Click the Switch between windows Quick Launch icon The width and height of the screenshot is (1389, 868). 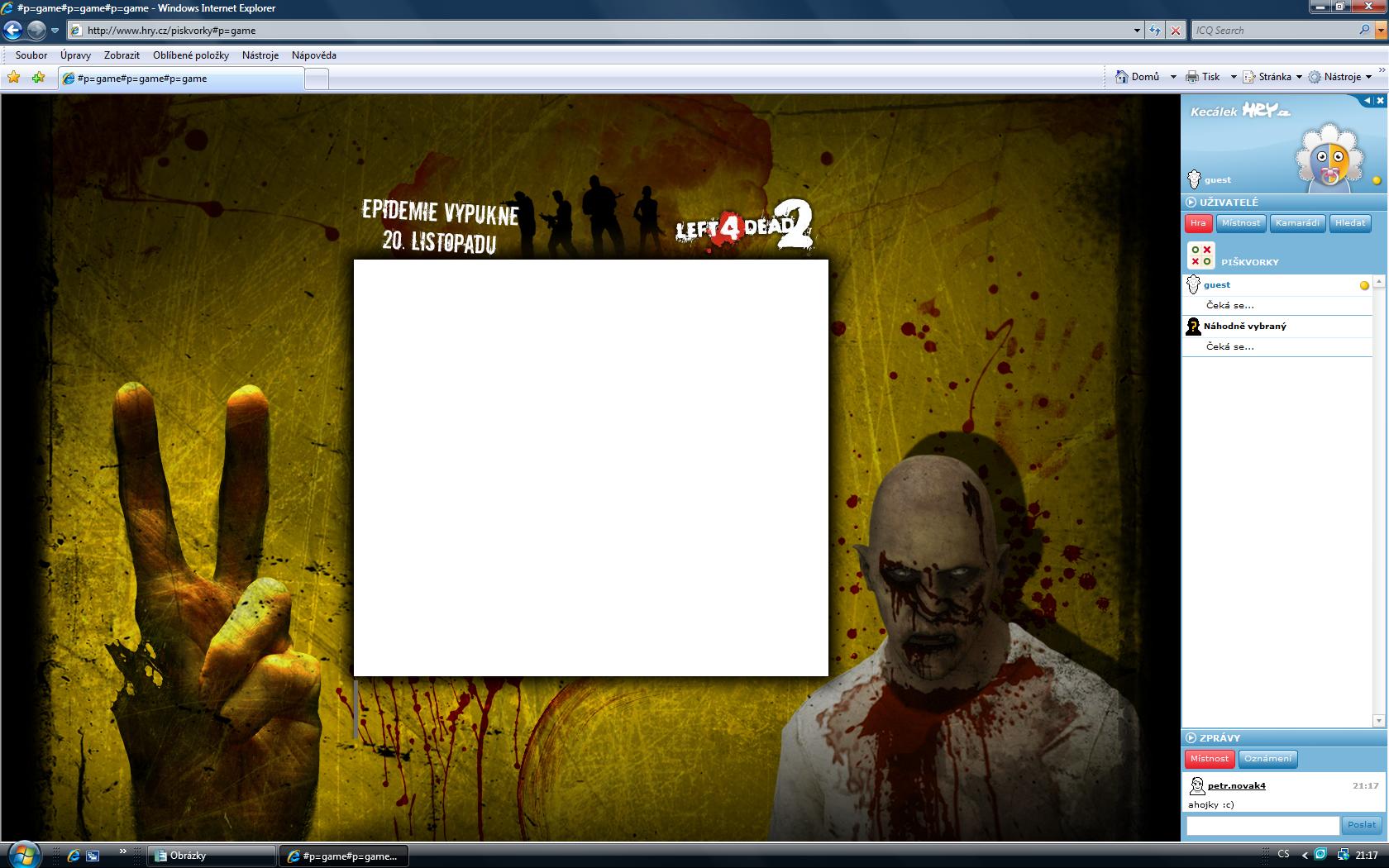tap(93, 856)
